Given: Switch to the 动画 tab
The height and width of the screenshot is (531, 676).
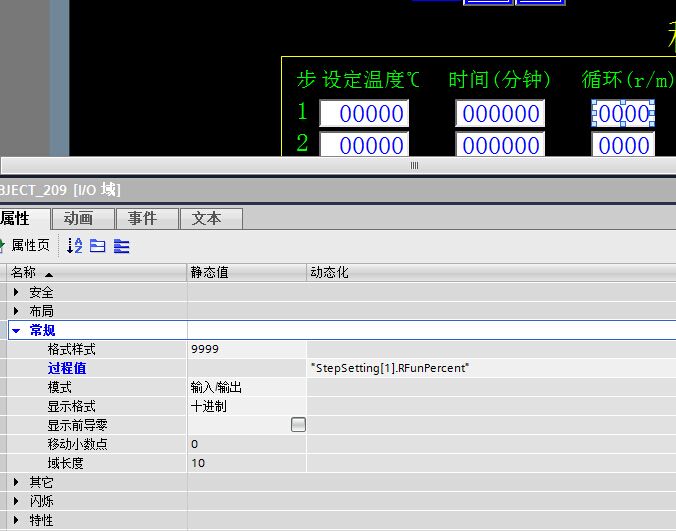Looking at the screenshot, I should coord(83,219).
